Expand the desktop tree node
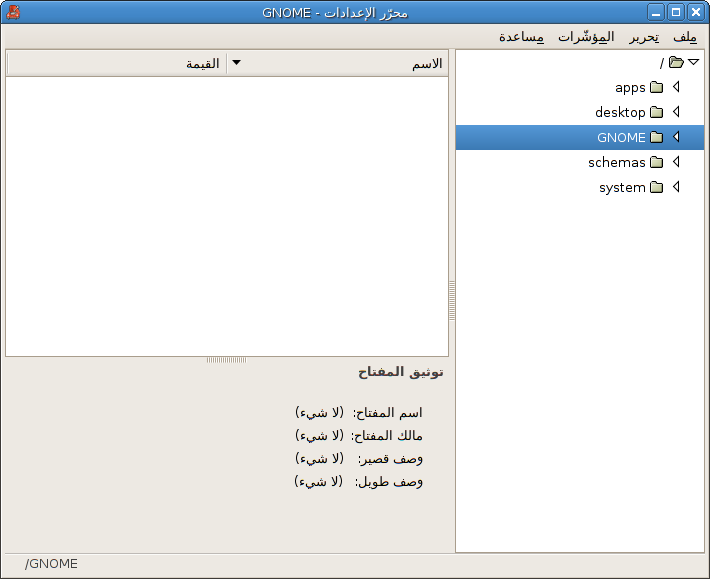This screenshot has width=710, height=579. 677,112
